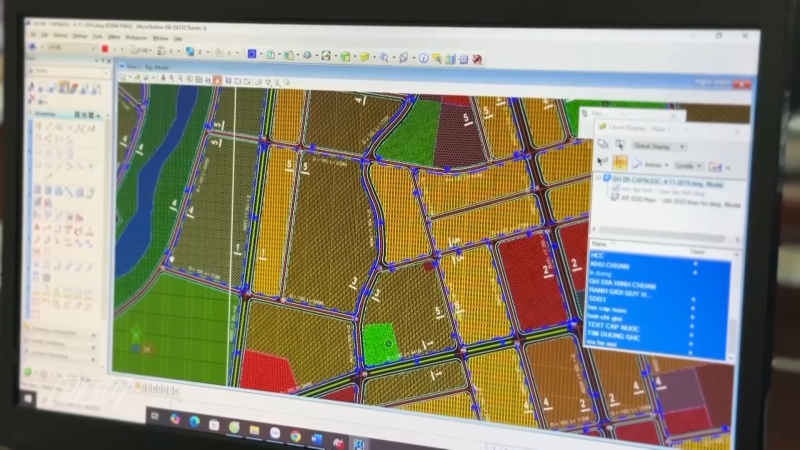The height and width of the screenshot is (450, 800).
Task: Open the Levels dropdown in Level Display
Action: point(688,165)
